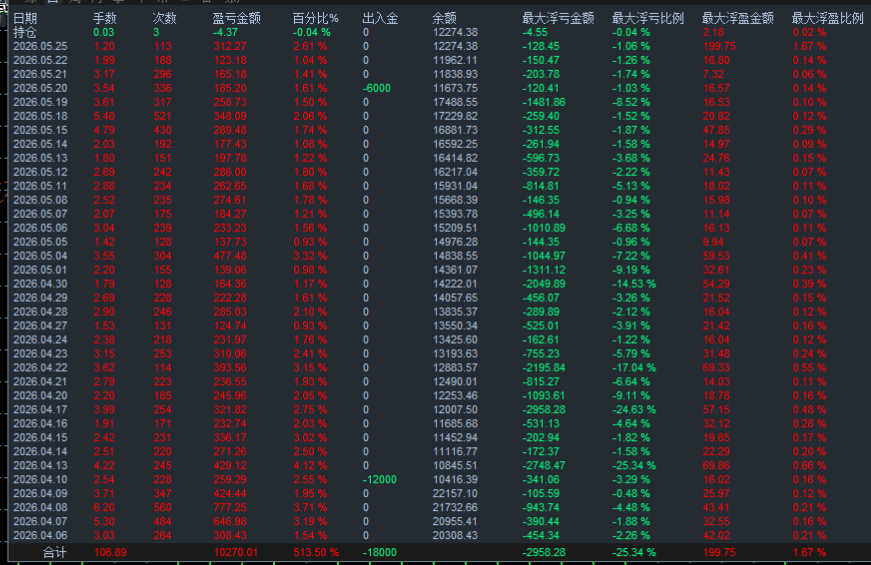Click the floating loss value -2748.47
Screen dimensions: 871x565
(544, 466)
